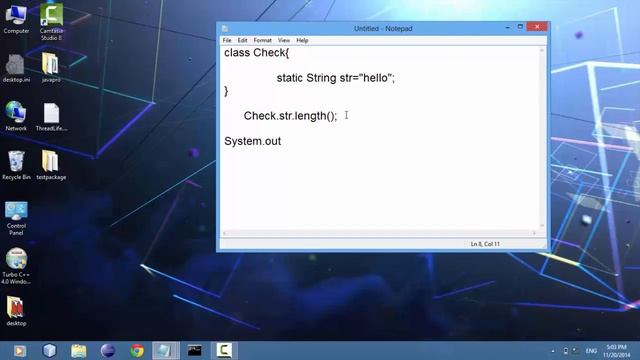Open File Explorer from the taskbar
640x360 pixels.
click(79, 351)
